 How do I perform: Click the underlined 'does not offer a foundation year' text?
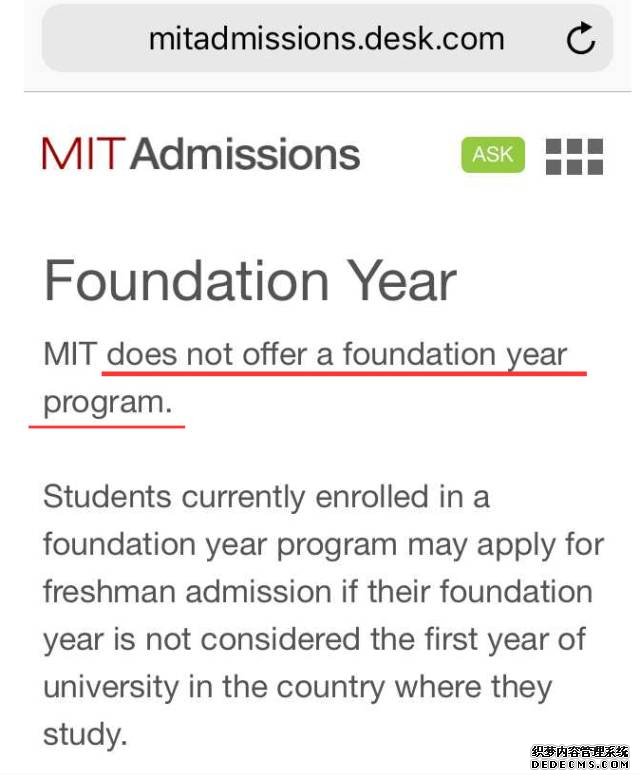point(337,355)
